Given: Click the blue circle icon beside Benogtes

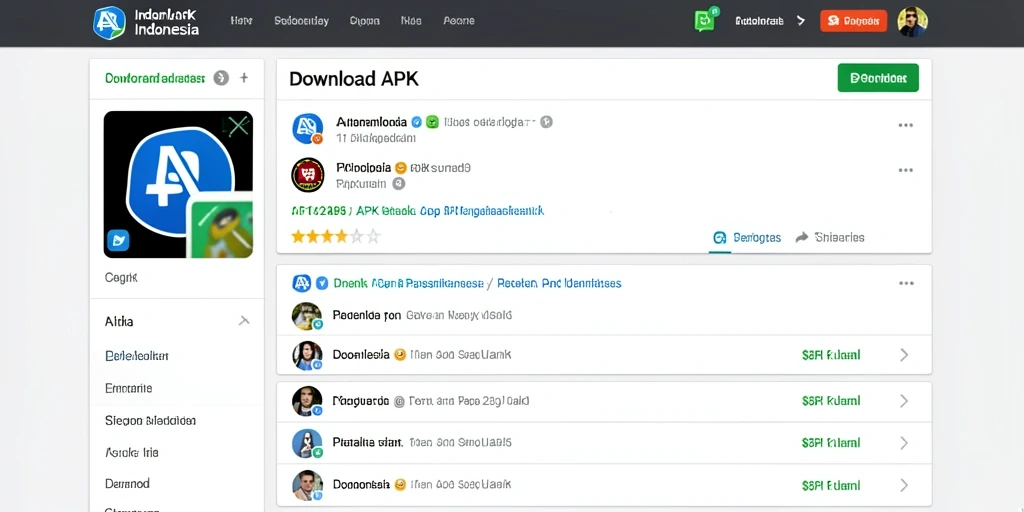Looking at the screenshot, I should [x=720, y=237].
